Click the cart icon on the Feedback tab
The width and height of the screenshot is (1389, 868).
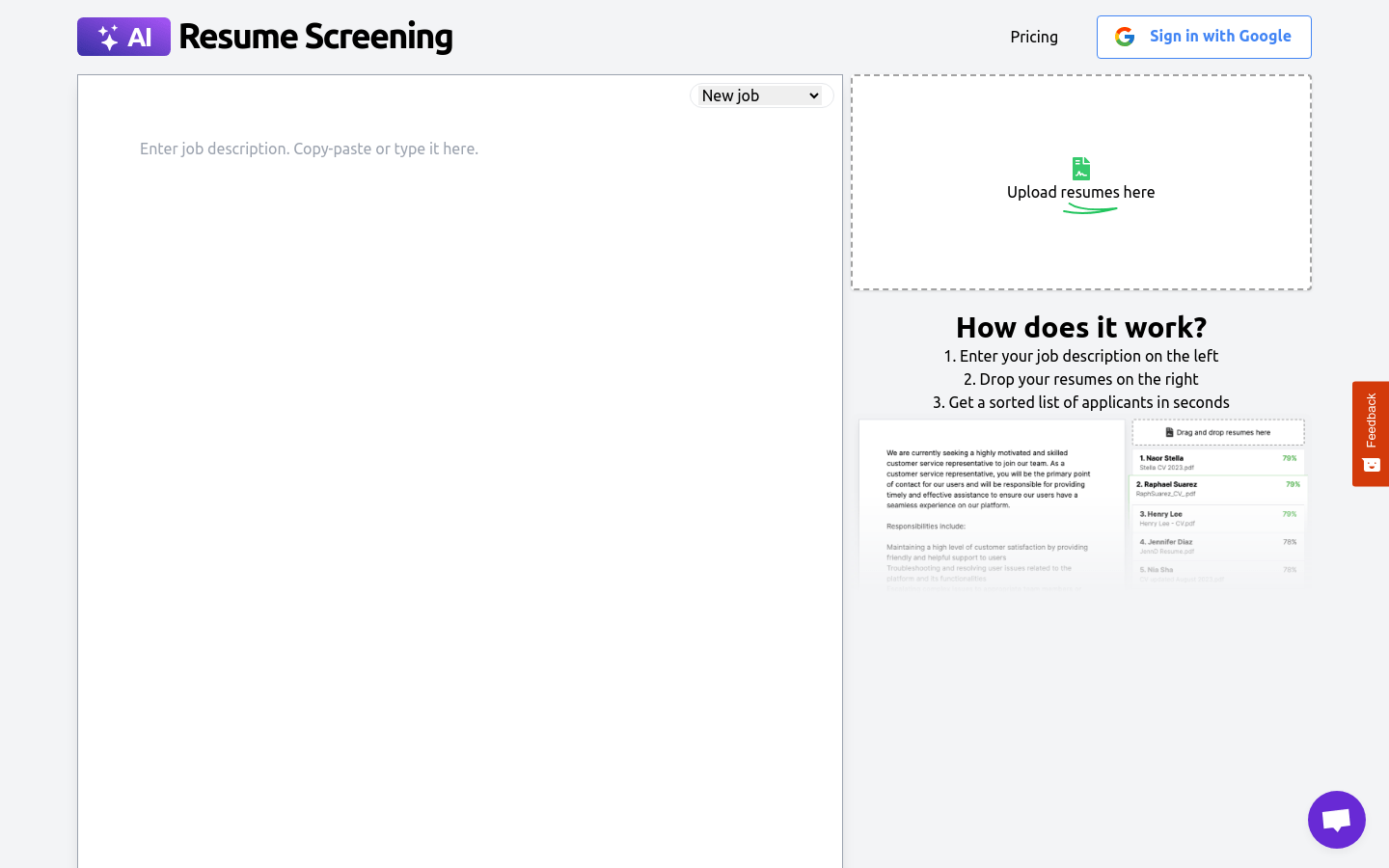(1371, 464)
